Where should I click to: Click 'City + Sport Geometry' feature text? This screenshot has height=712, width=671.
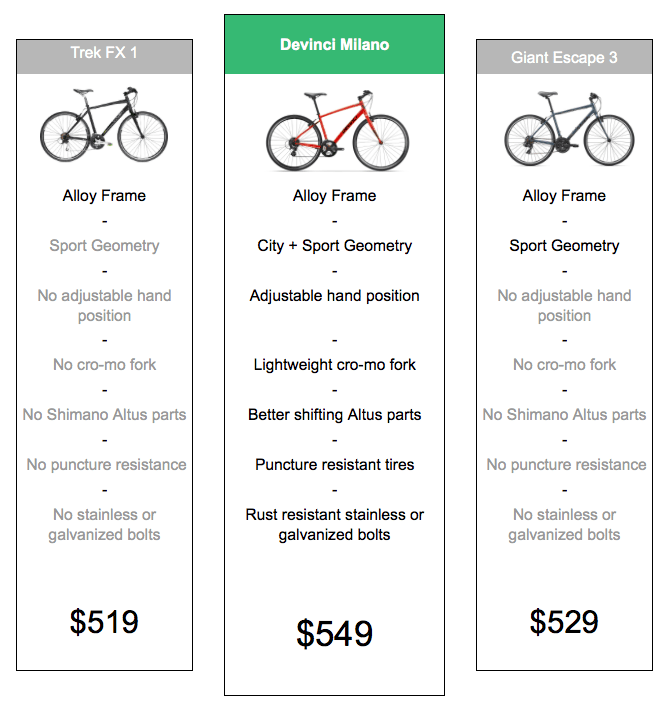334,246
